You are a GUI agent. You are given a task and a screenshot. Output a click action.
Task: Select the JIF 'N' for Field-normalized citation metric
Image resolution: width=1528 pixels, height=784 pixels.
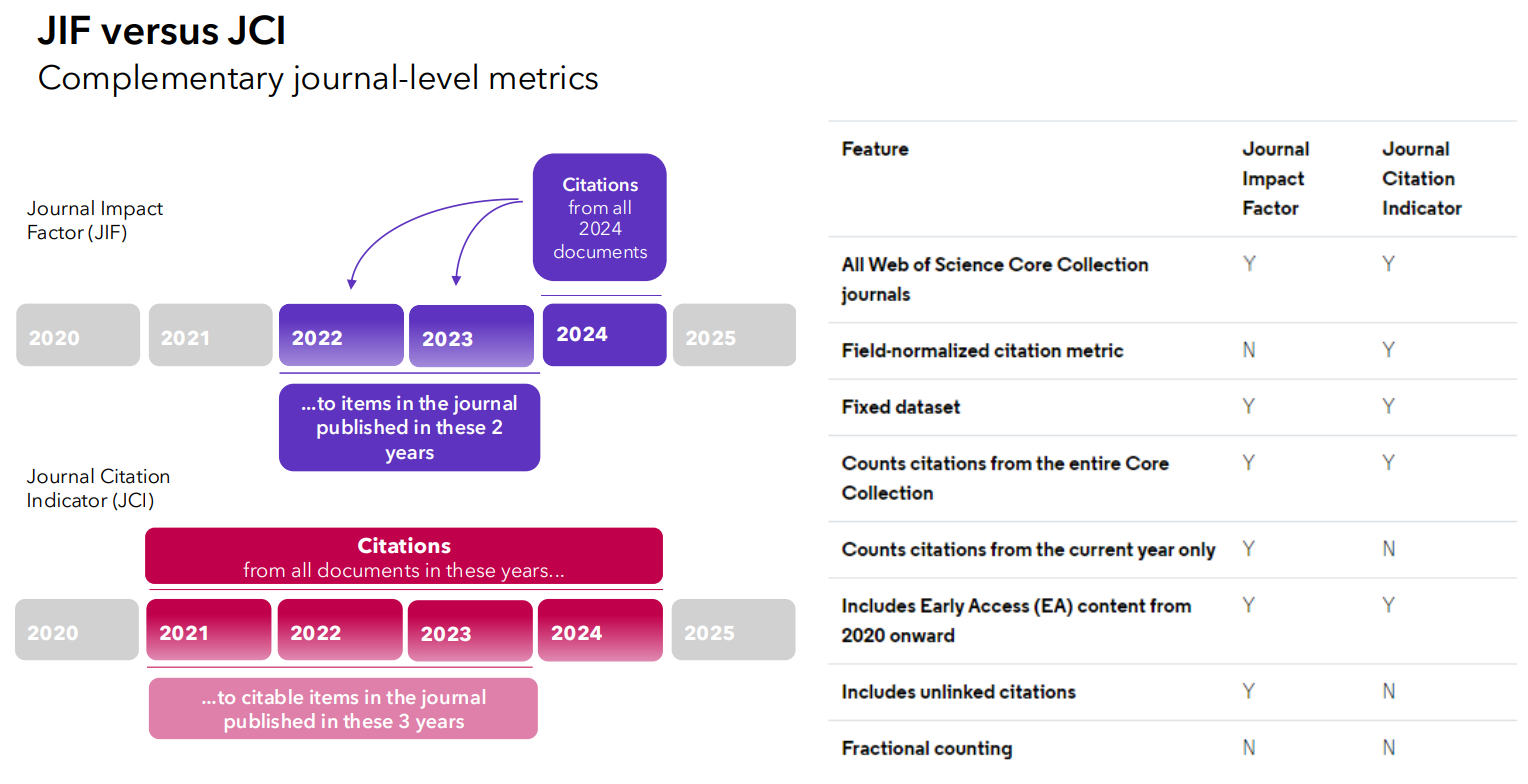pyautogui.click(x=1249, y=350)
